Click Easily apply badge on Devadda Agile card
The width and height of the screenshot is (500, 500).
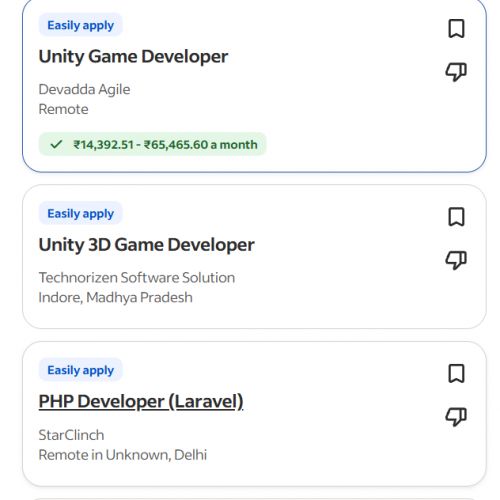tap(81, 25)
